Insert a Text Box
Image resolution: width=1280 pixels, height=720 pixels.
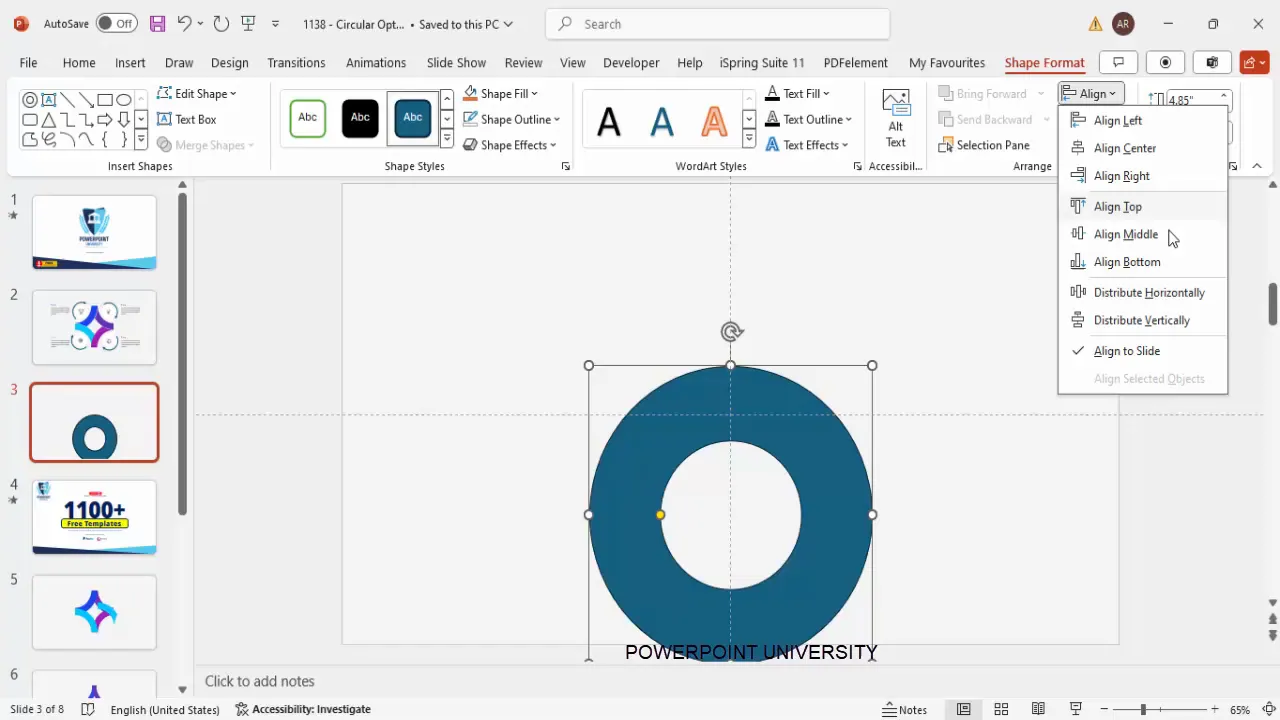tap(187, 119)
